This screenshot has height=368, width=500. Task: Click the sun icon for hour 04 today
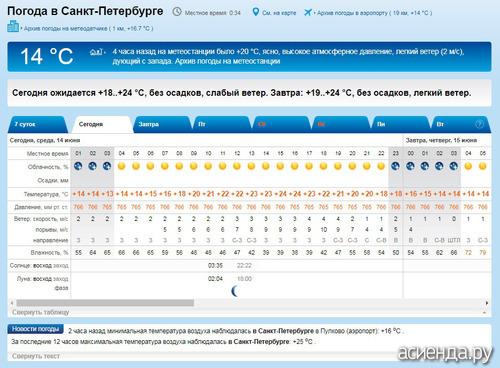122,166
